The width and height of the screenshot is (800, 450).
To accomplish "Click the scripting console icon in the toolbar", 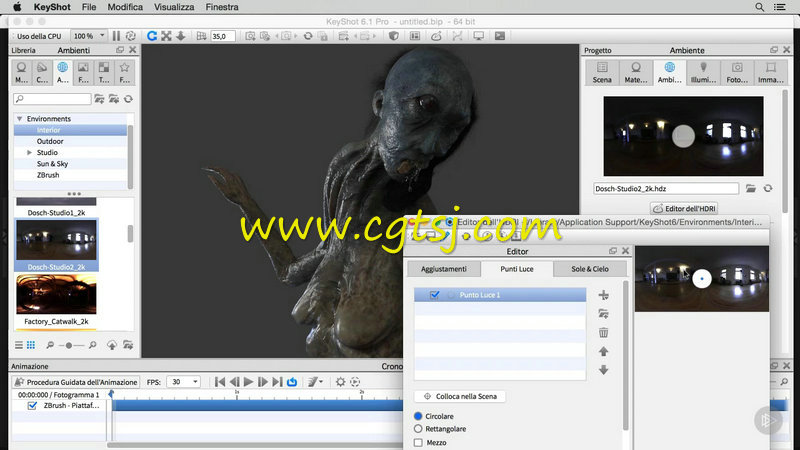I will (499, 36).
